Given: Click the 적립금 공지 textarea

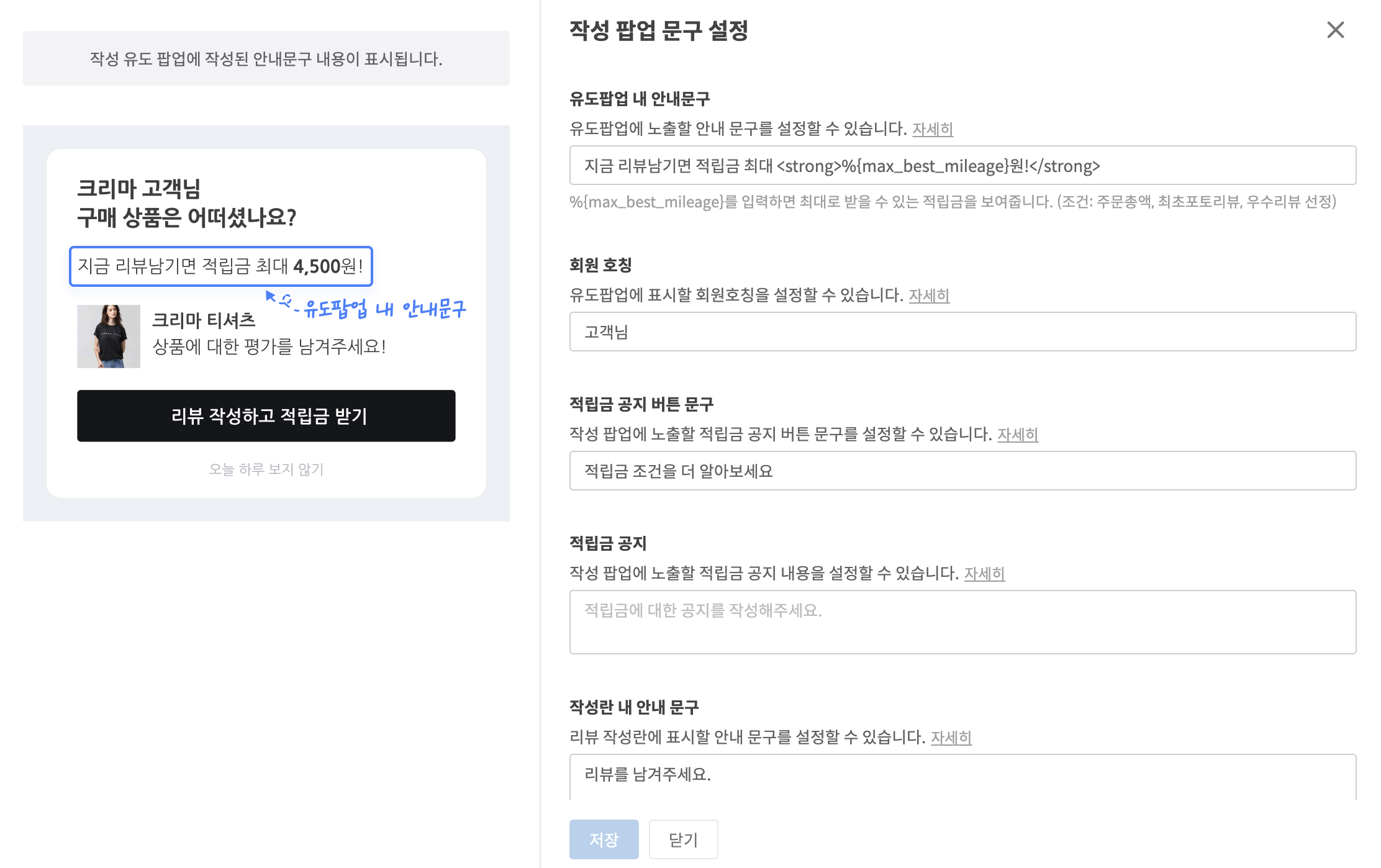Looking at the screenshot, I should click(x=962, y=622).
